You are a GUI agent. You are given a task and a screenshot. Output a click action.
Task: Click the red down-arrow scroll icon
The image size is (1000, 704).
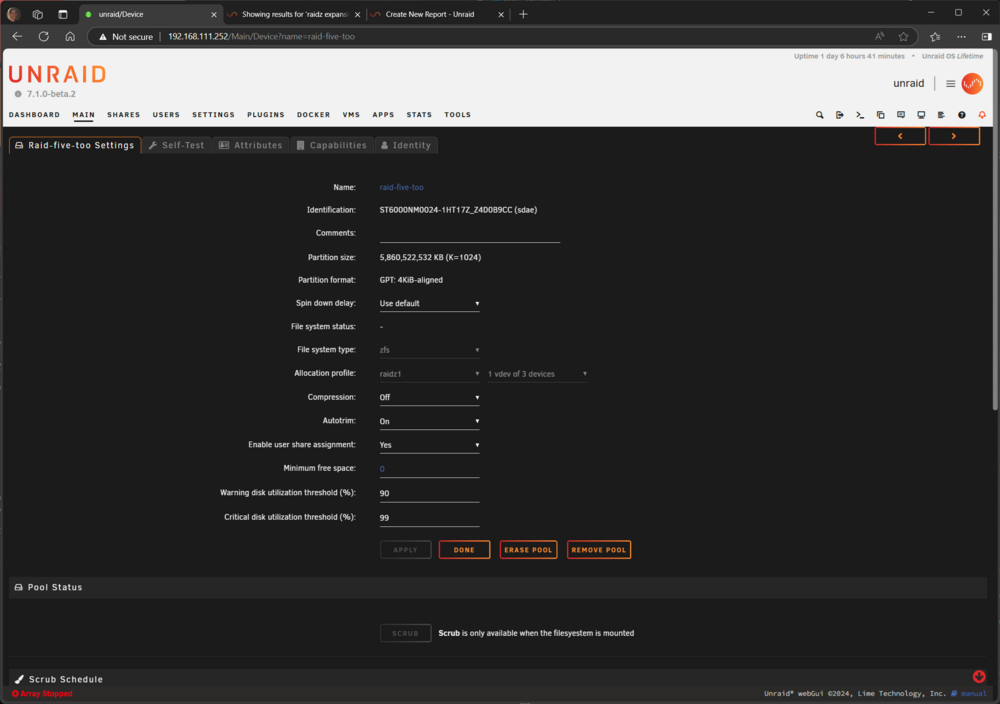[x=979, y=677]
